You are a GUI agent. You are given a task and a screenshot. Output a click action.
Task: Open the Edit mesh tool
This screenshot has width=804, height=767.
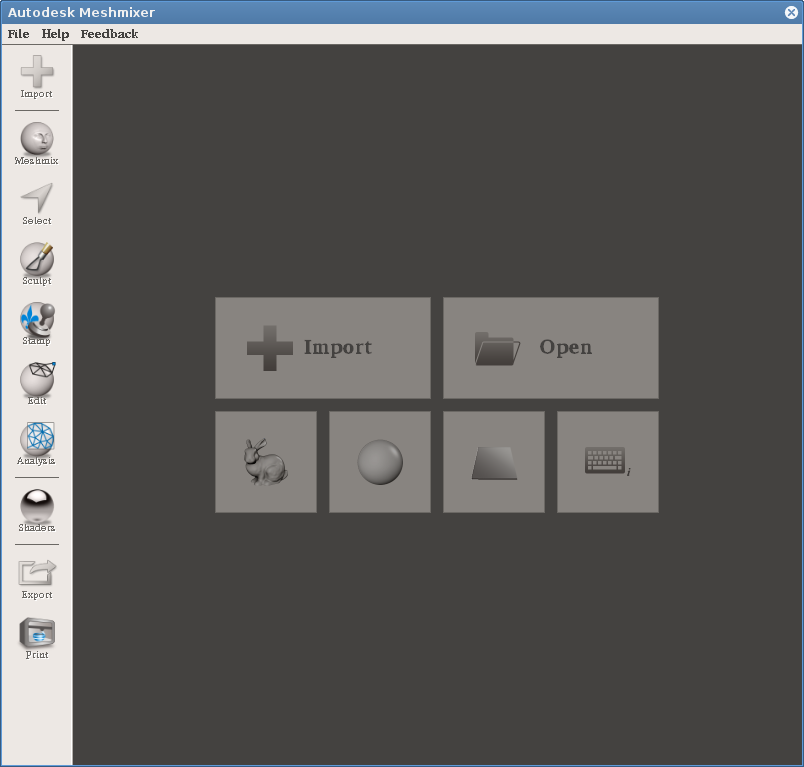[x=36, y=384]
